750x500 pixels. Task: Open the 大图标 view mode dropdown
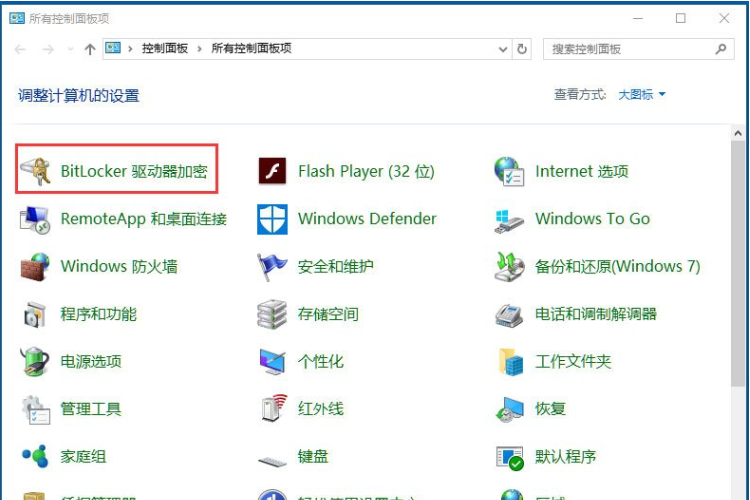pyautogui.click(x=641, y=94)
